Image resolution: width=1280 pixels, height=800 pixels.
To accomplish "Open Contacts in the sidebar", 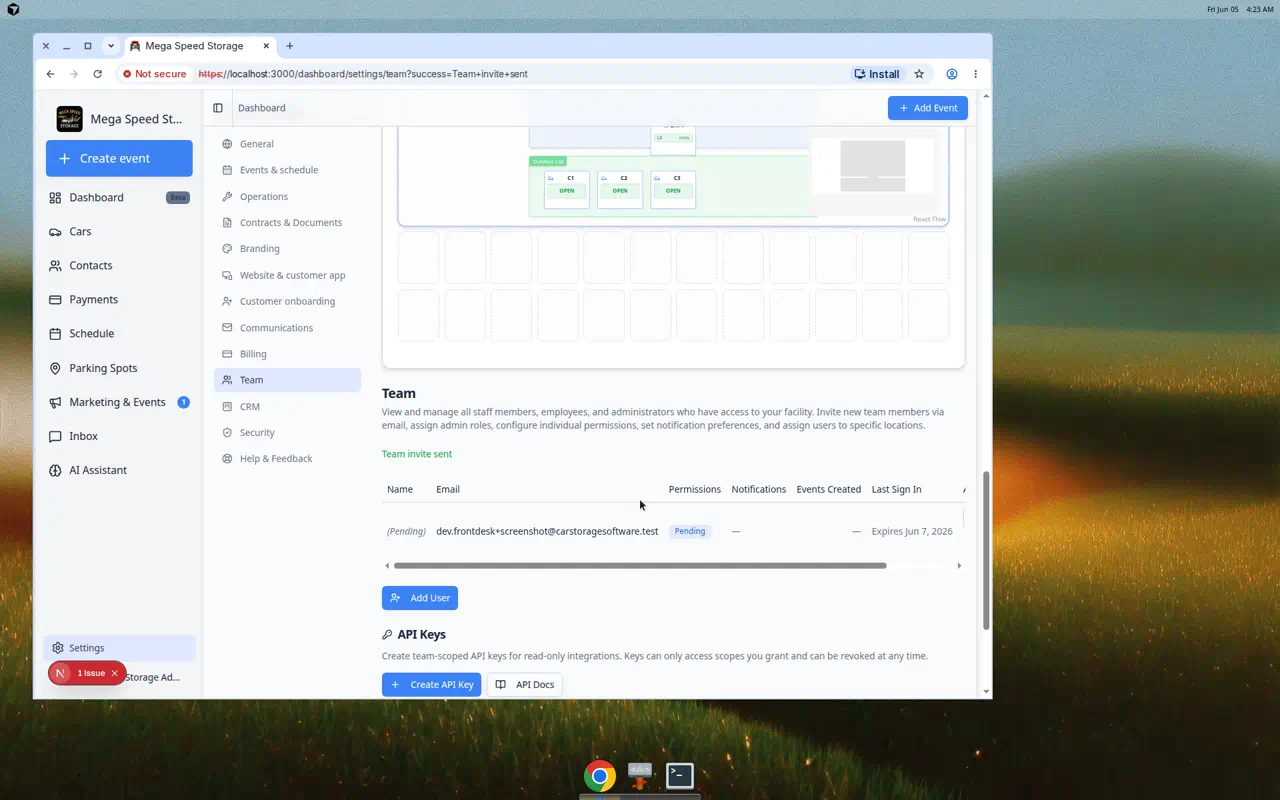I will click(119, 265).
